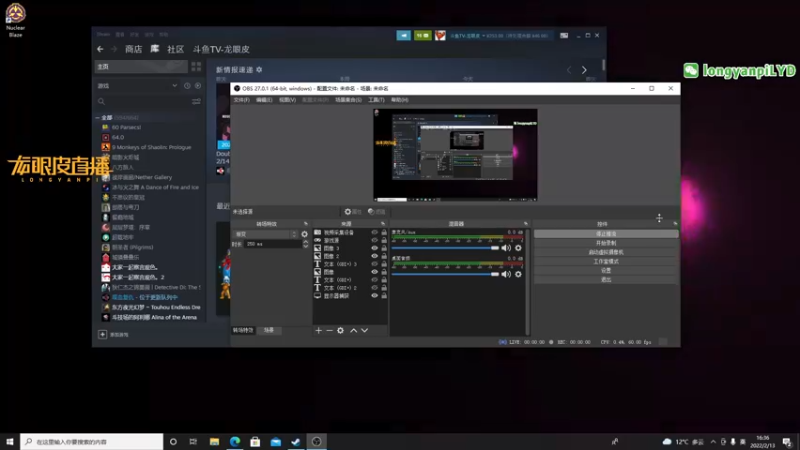This screenshot has height=450, width=800.
Task: Toggle visibility of the 图像 3 source
Action: (374, 248)
